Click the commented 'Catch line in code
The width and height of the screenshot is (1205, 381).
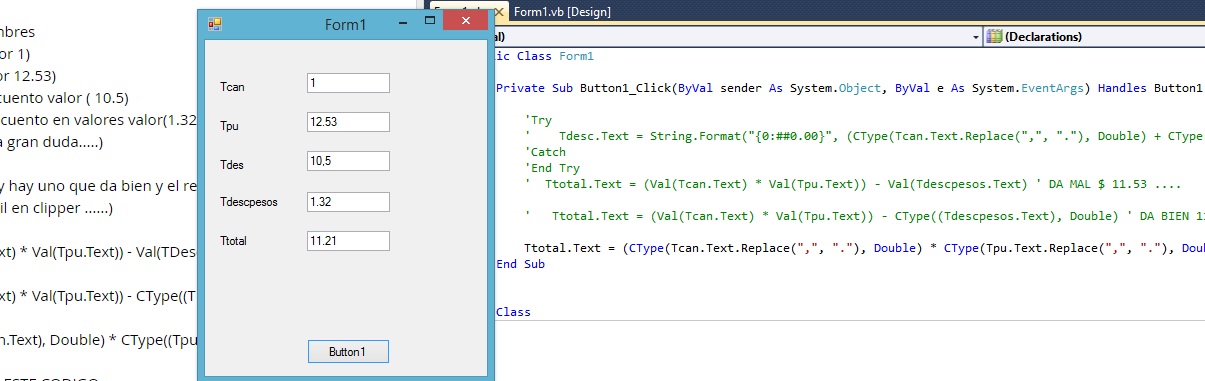pyautogui.click(x=545, y=152)
